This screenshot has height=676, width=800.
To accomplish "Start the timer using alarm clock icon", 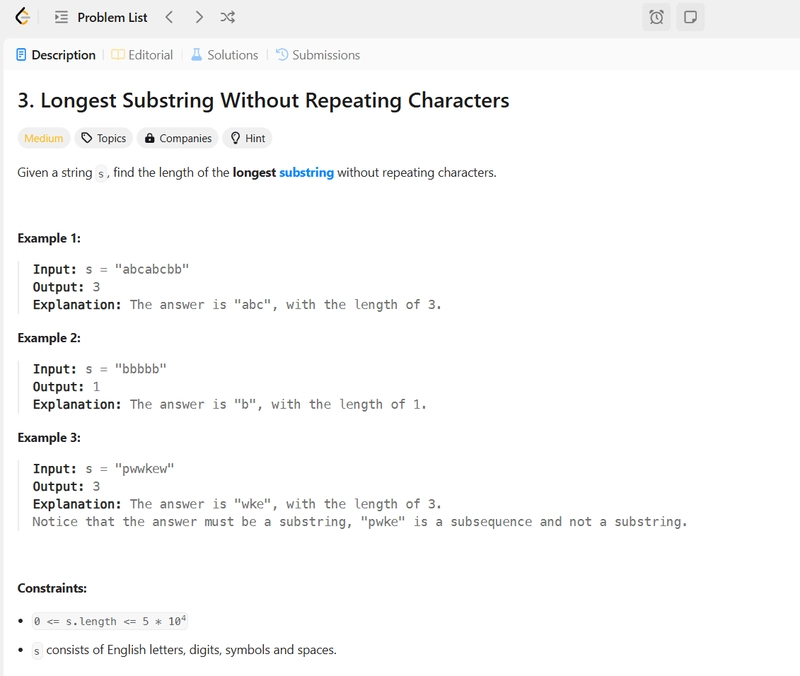I will [656, 17].
